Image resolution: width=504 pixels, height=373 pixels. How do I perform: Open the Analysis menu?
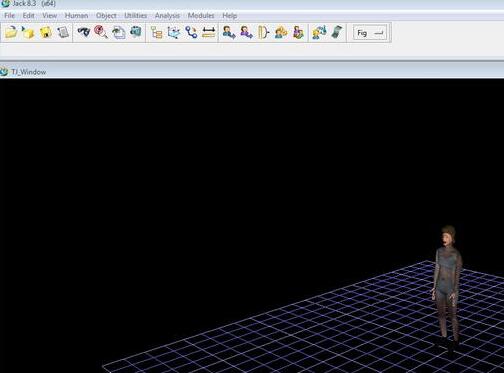[x=167, y=16]
